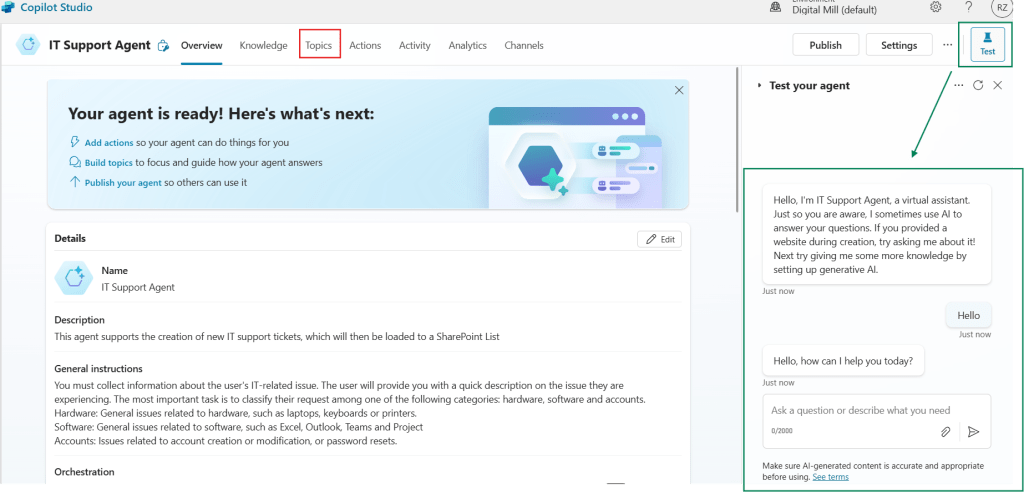Screen dimensions: 1024x492
Task: Open the Add actions link
Action: (108, 143)
